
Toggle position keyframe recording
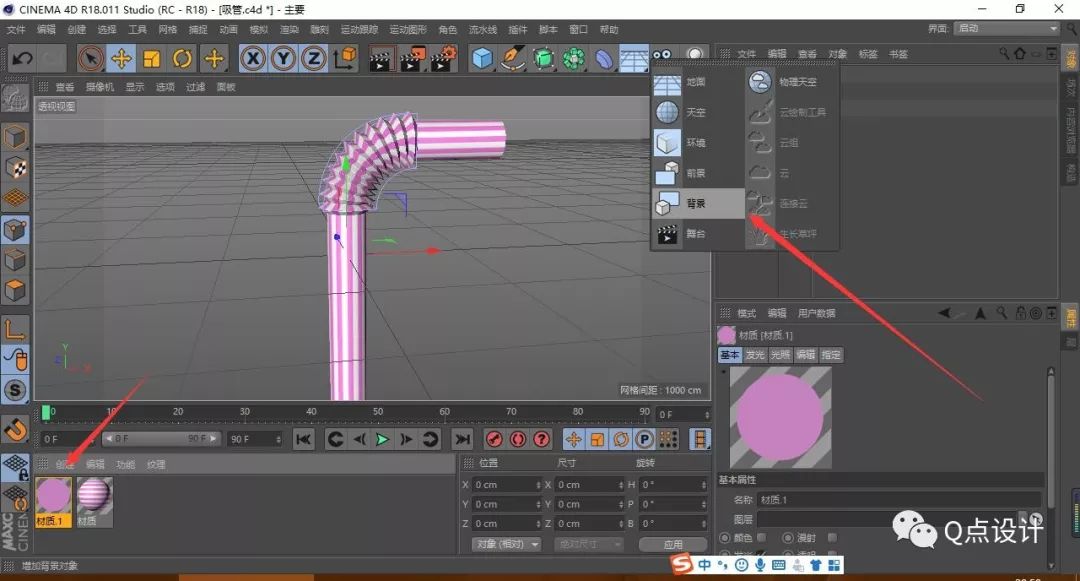(x=576, y=439)
